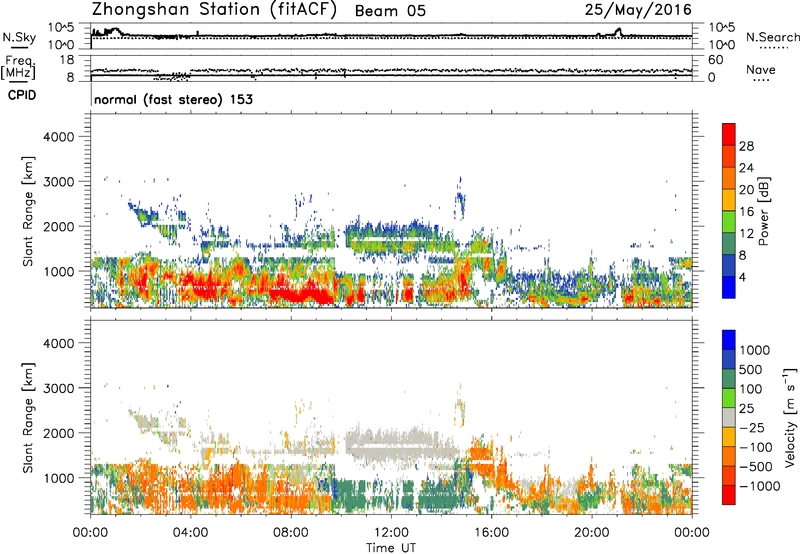The height and width of the screenshot is (554, 800).
Task: Click the Time UT axis title
Action: (391, 548)
